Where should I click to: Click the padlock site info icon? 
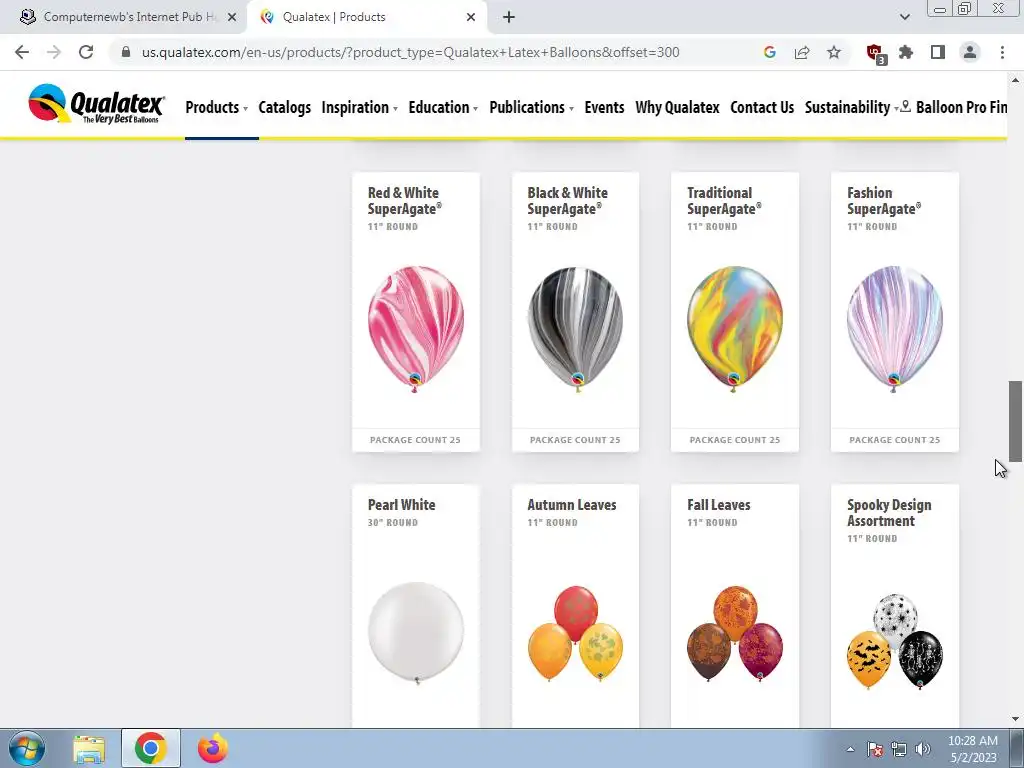point(126,52)
